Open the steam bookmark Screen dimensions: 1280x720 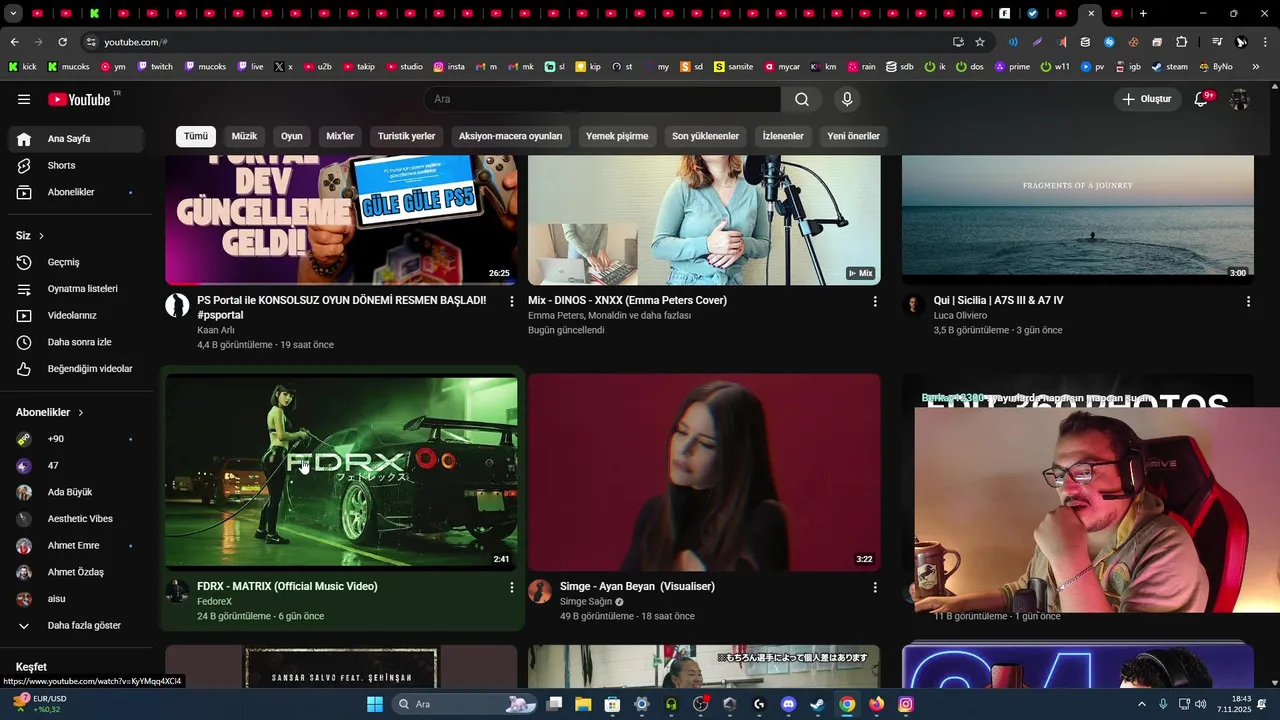click(x=1170, y=67)
